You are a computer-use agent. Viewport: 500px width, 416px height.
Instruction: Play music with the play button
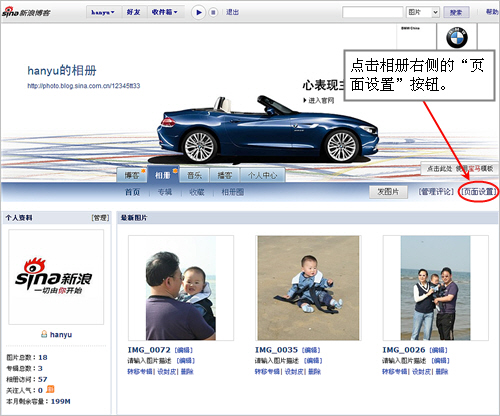[x=199, y=12]
